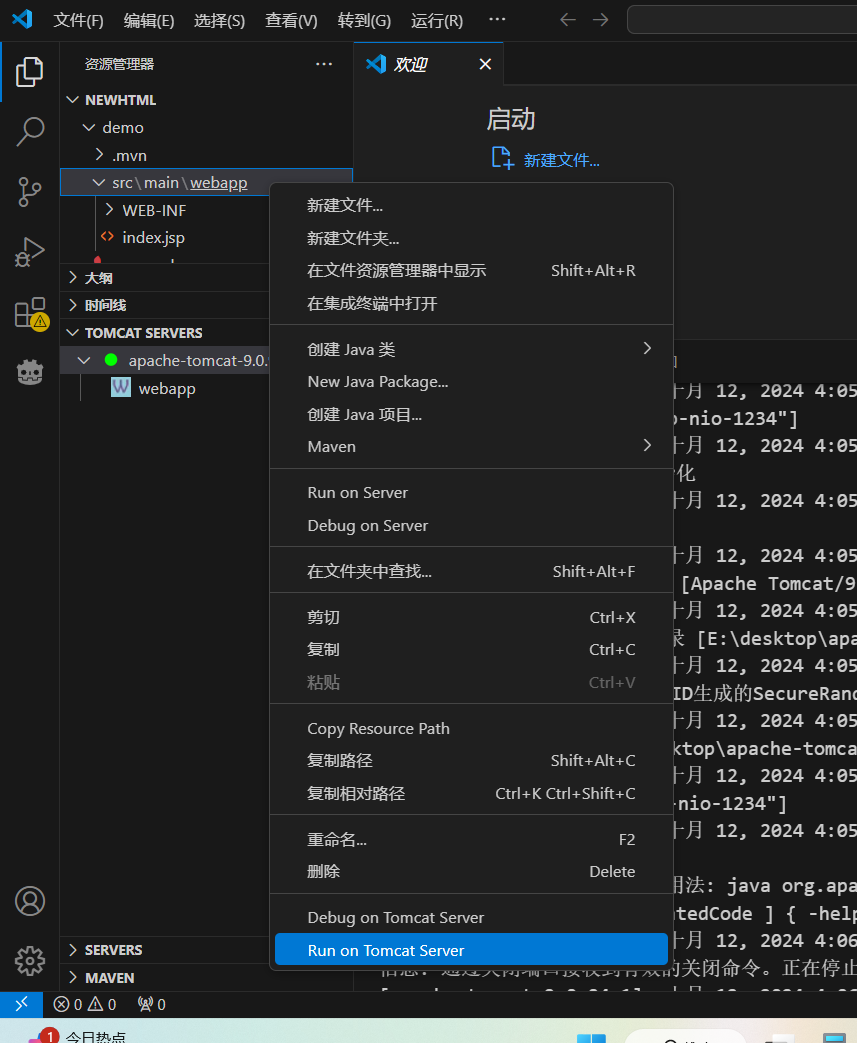Viewport: 857px width, 1043px height.
Task: Open the Source Control icon
Action: pyautogui.click(x=29, y=192)
